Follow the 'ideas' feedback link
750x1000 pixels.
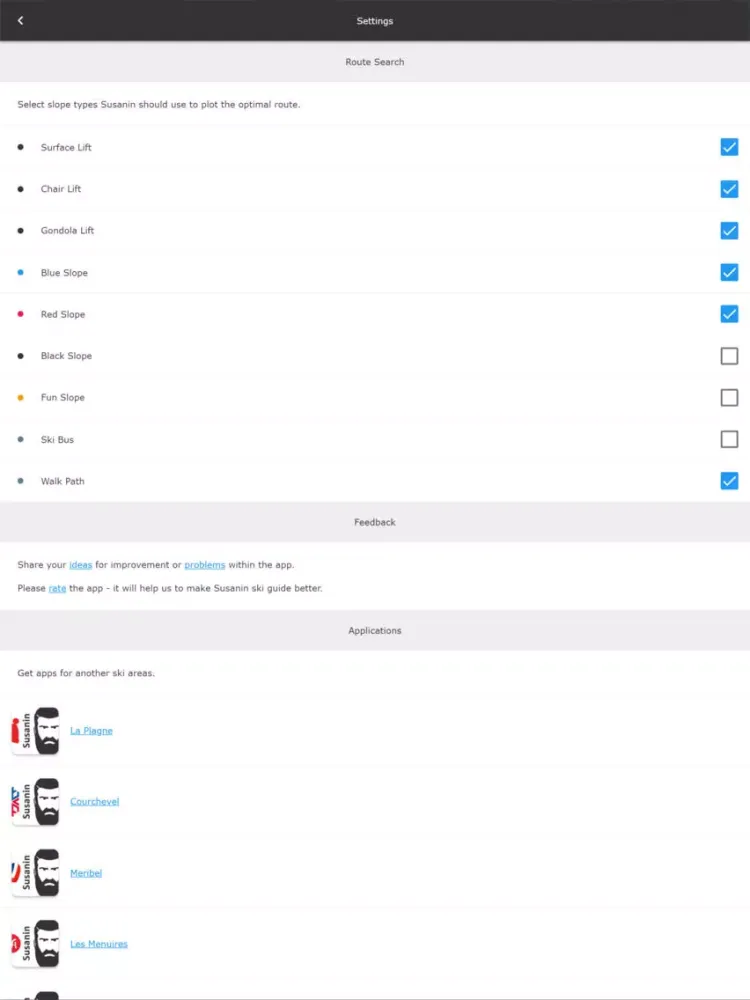[x=80, y=565]
